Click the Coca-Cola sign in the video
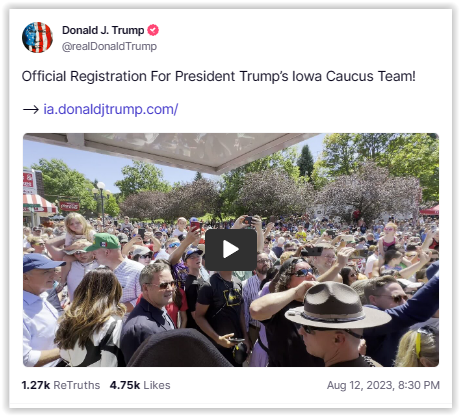Viewport: 460px width, 416px height. [69, 206]
